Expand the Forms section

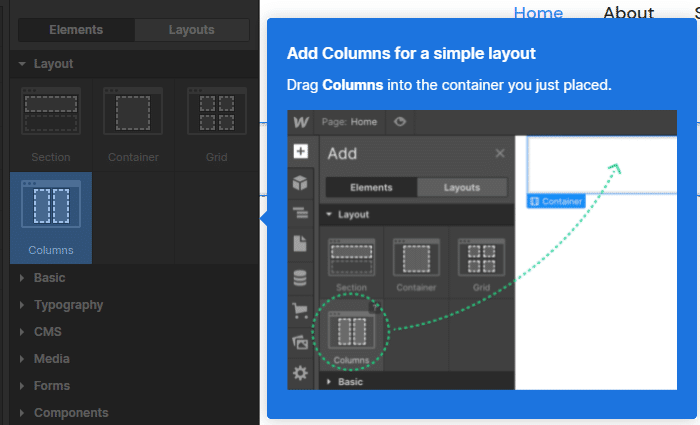click(52, 386)
